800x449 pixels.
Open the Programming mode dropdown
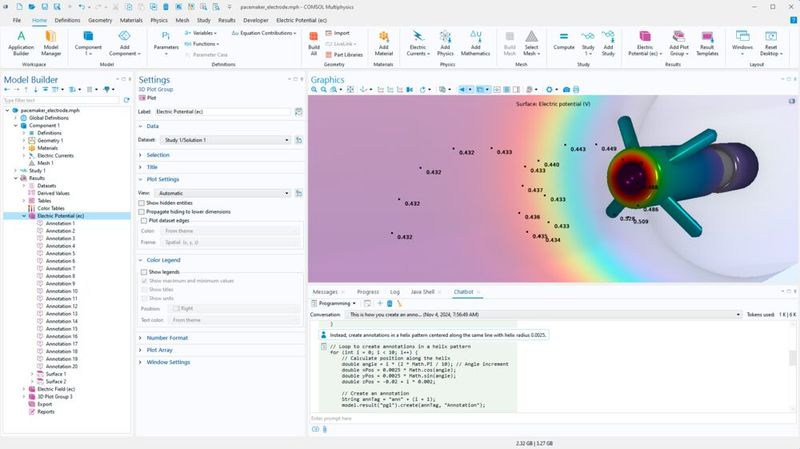pyautogui.click(x=334, y=303)
